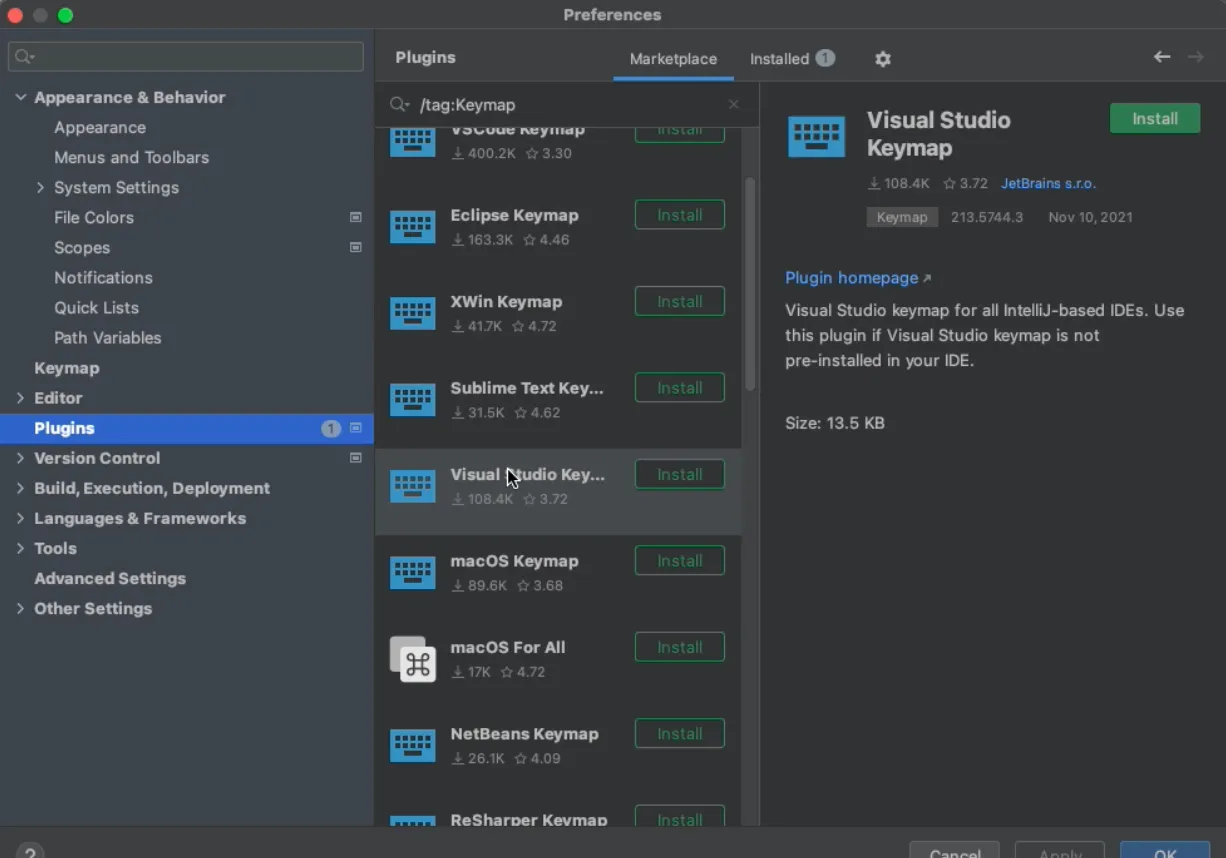This screenshot has height=858, width=1226.
Task: Click the Scopes project-level icon
Action: pyautogui.click(x=355, y=247)
